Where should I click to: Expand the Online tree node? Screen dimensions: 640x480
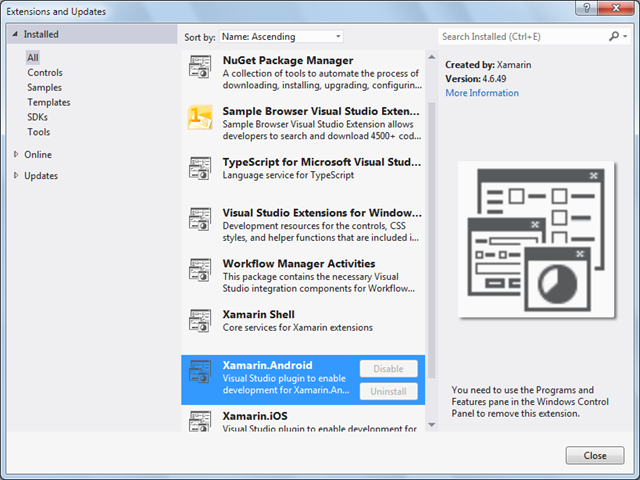coord(16,154)
